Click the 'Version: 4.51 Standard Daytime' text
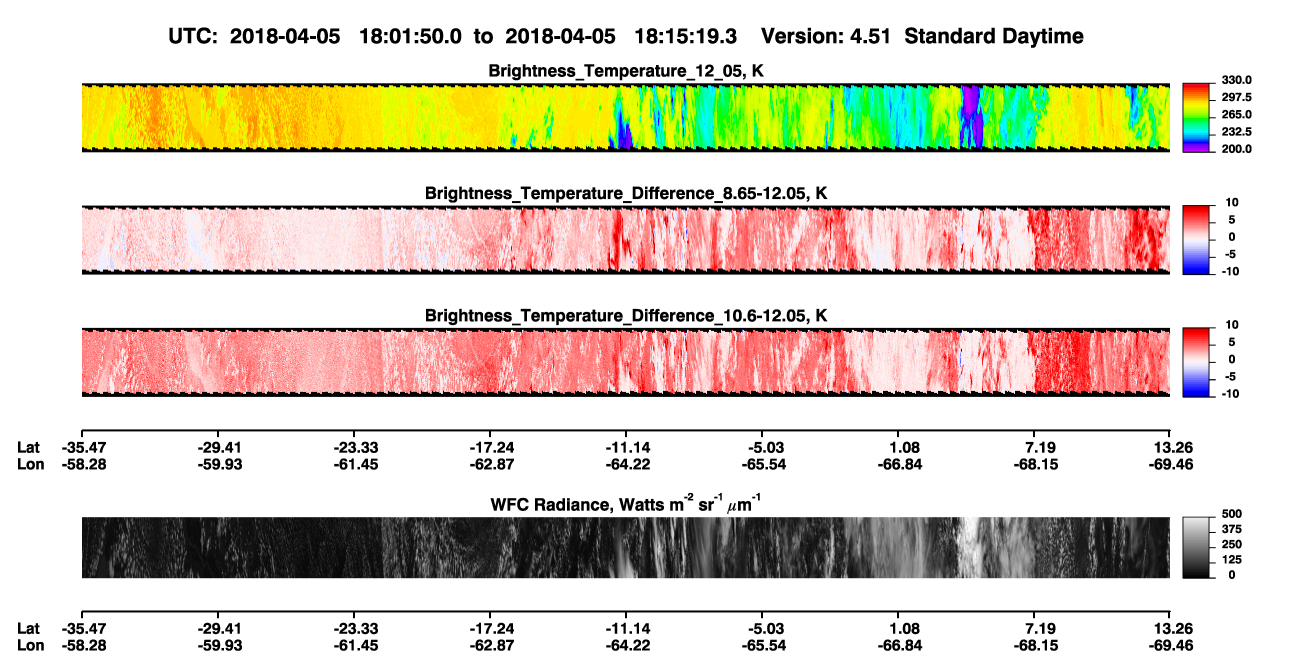1300x667 pixels. click(922, 36)
